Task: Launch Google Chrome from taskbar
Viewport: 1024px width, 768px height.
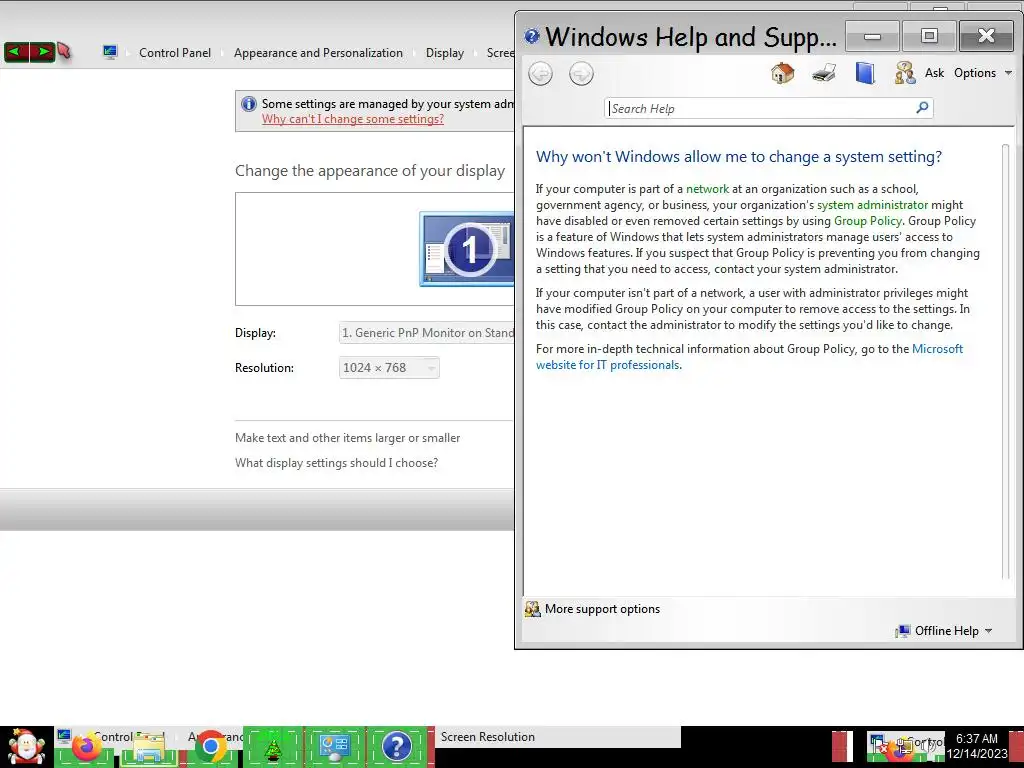Action: 210,746
